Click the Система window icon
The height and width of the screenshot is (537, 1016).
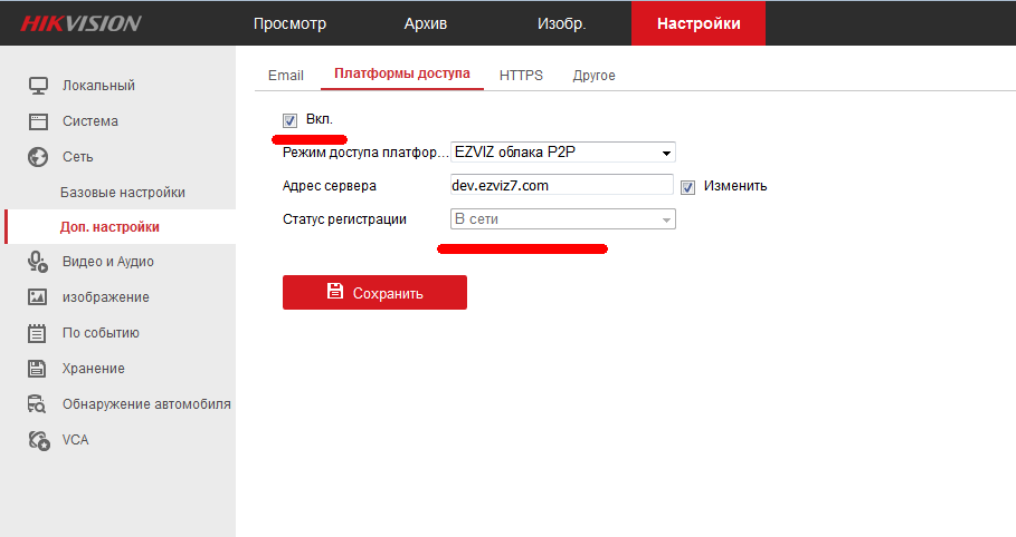38,122
